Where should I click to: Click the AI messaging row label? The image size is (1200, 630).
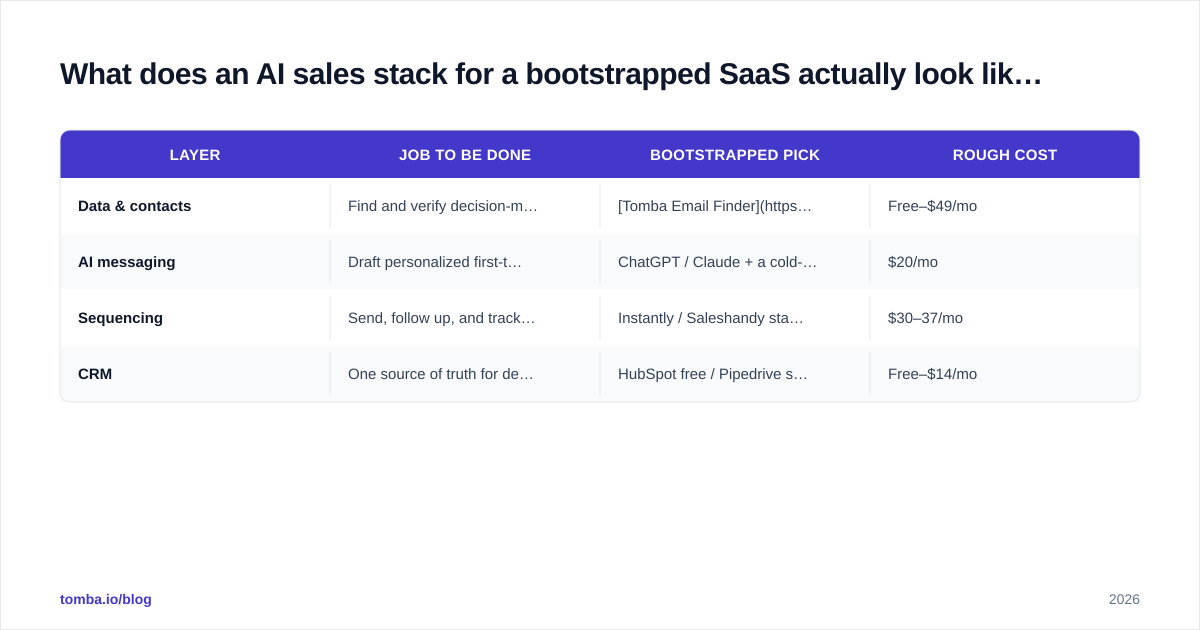pos(126,262)
